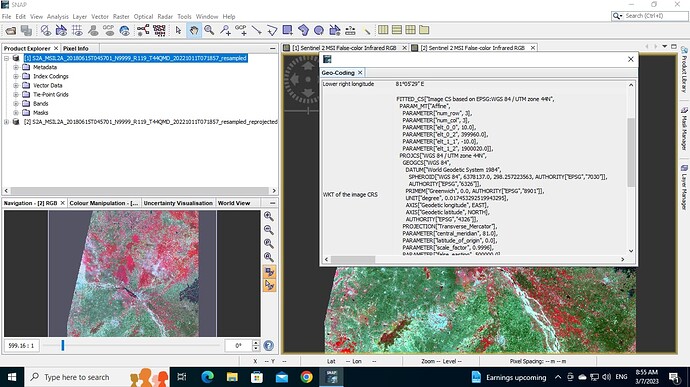Open Google Chrome from the taskbar

coord(306,377)
